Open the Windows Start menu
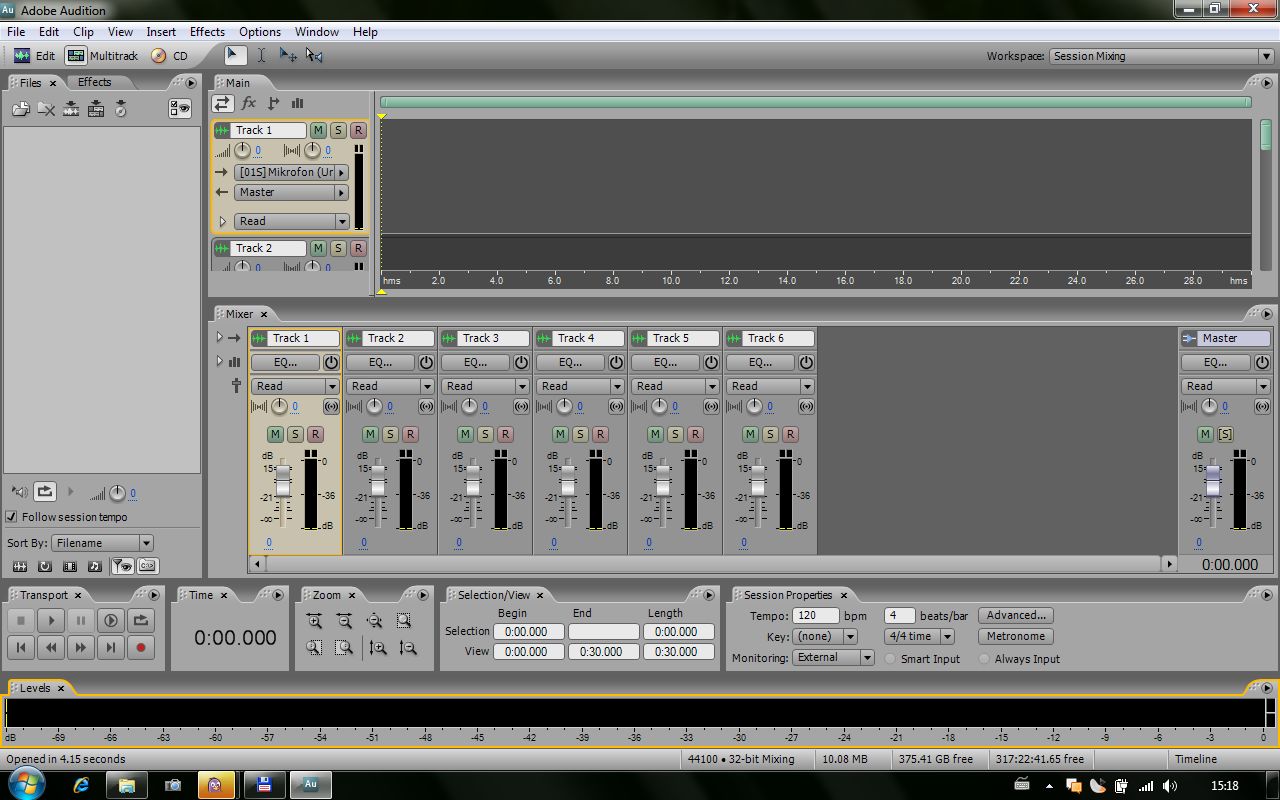Viewport: 1280px width, 800px height. point(27,785)
